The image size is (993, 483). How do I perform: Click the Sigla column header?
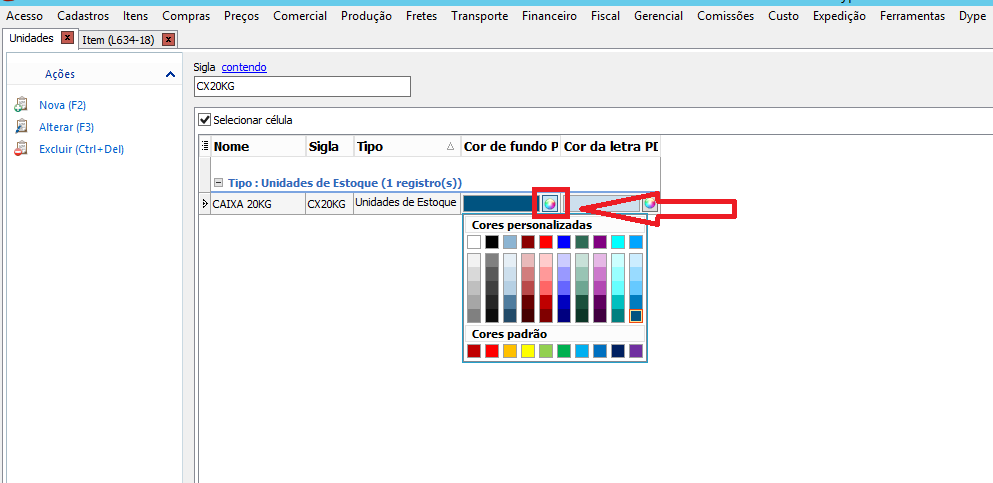[x=329, y=147]
